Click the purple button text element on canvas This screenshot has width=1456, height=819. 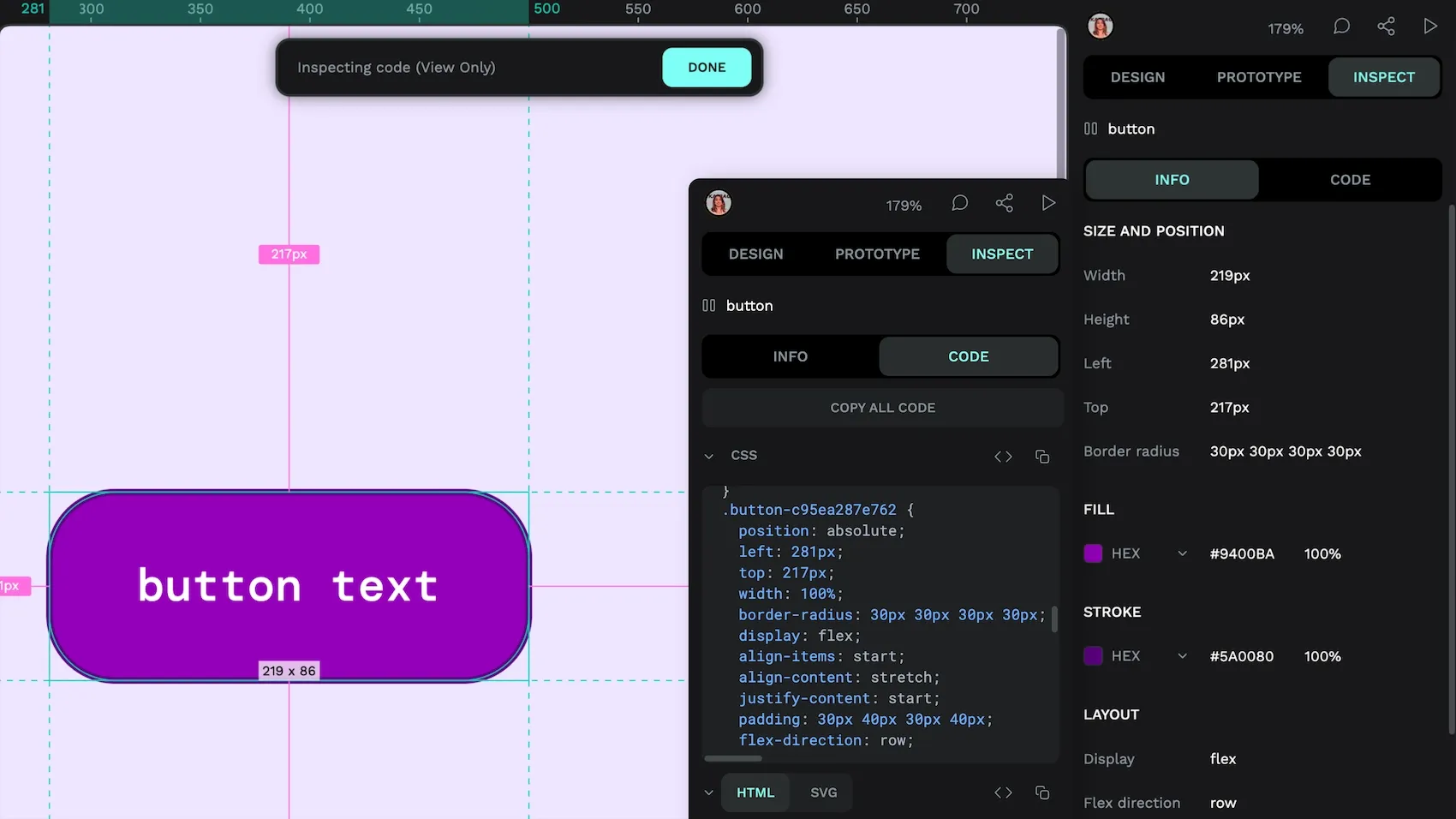pos(289,586)
